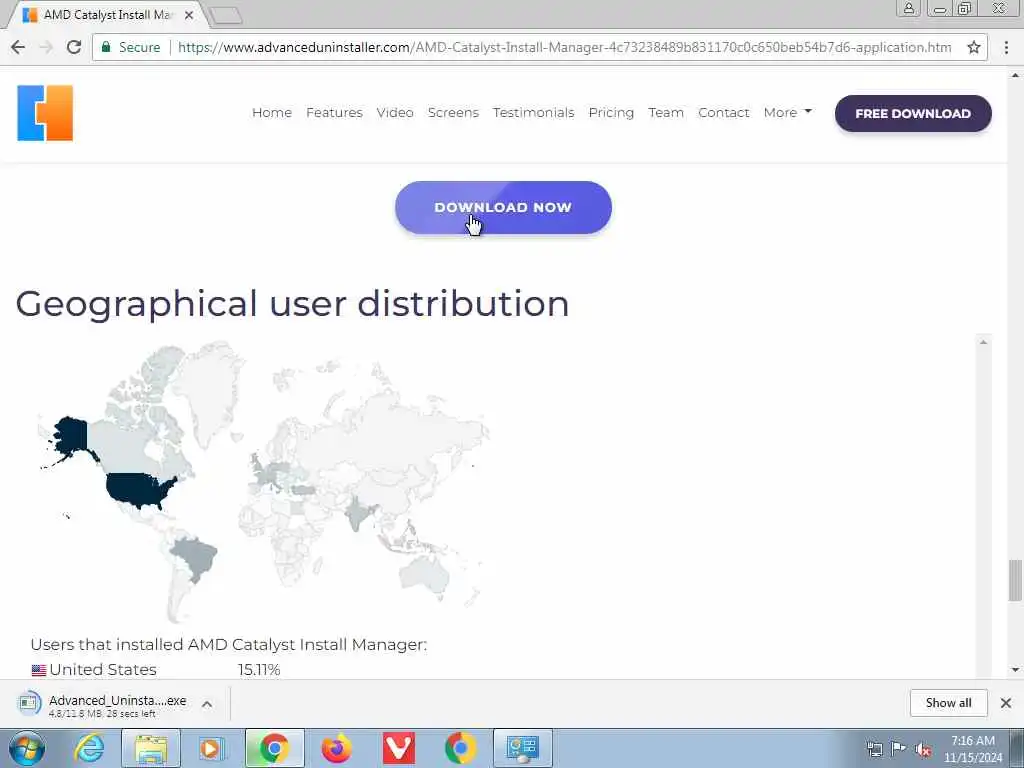Open the Windows Start menu
This screenshot has height=768, width=1024.
27,748
